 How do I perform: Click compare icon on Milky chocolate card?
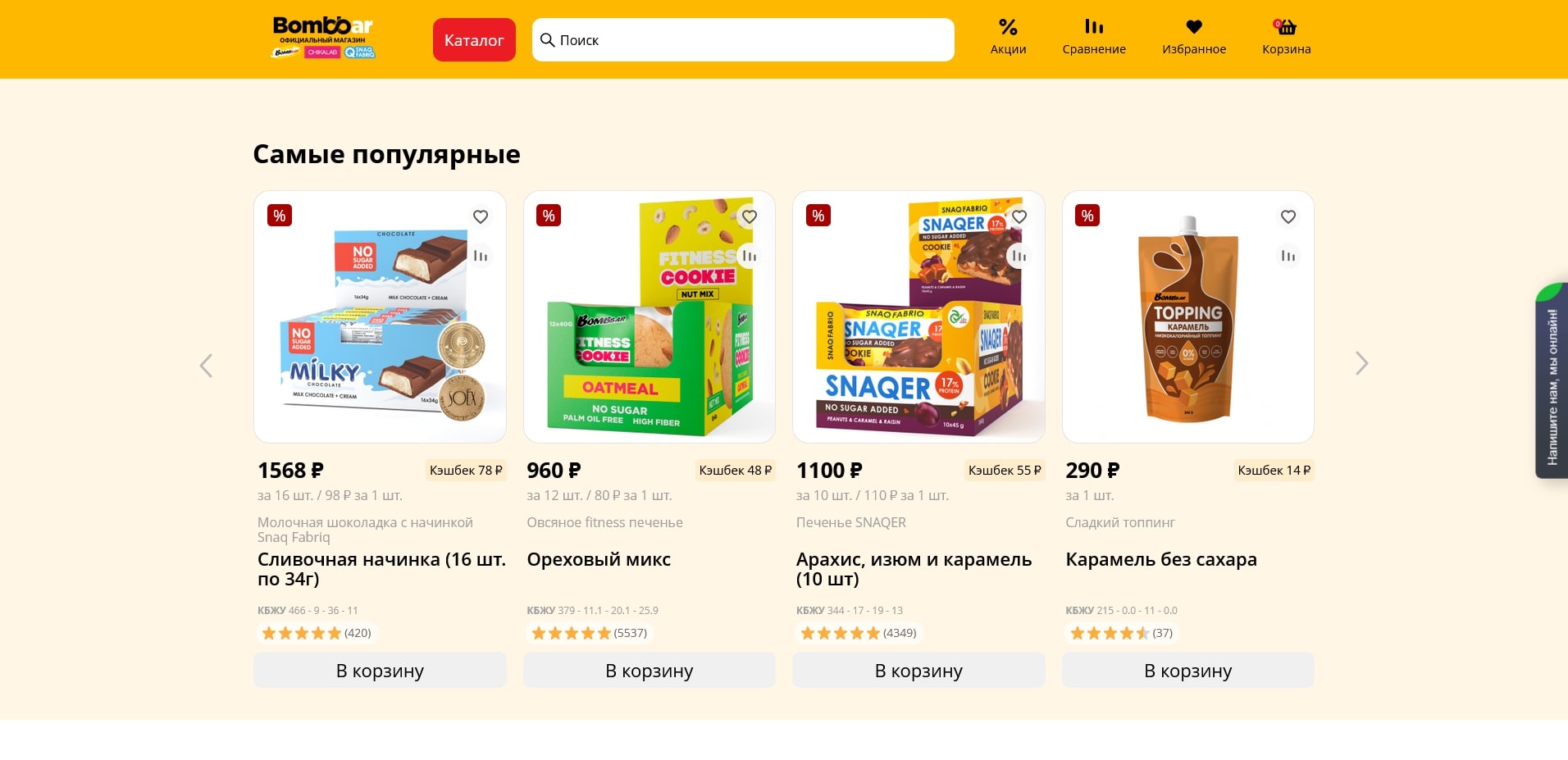tap(481, 257)
